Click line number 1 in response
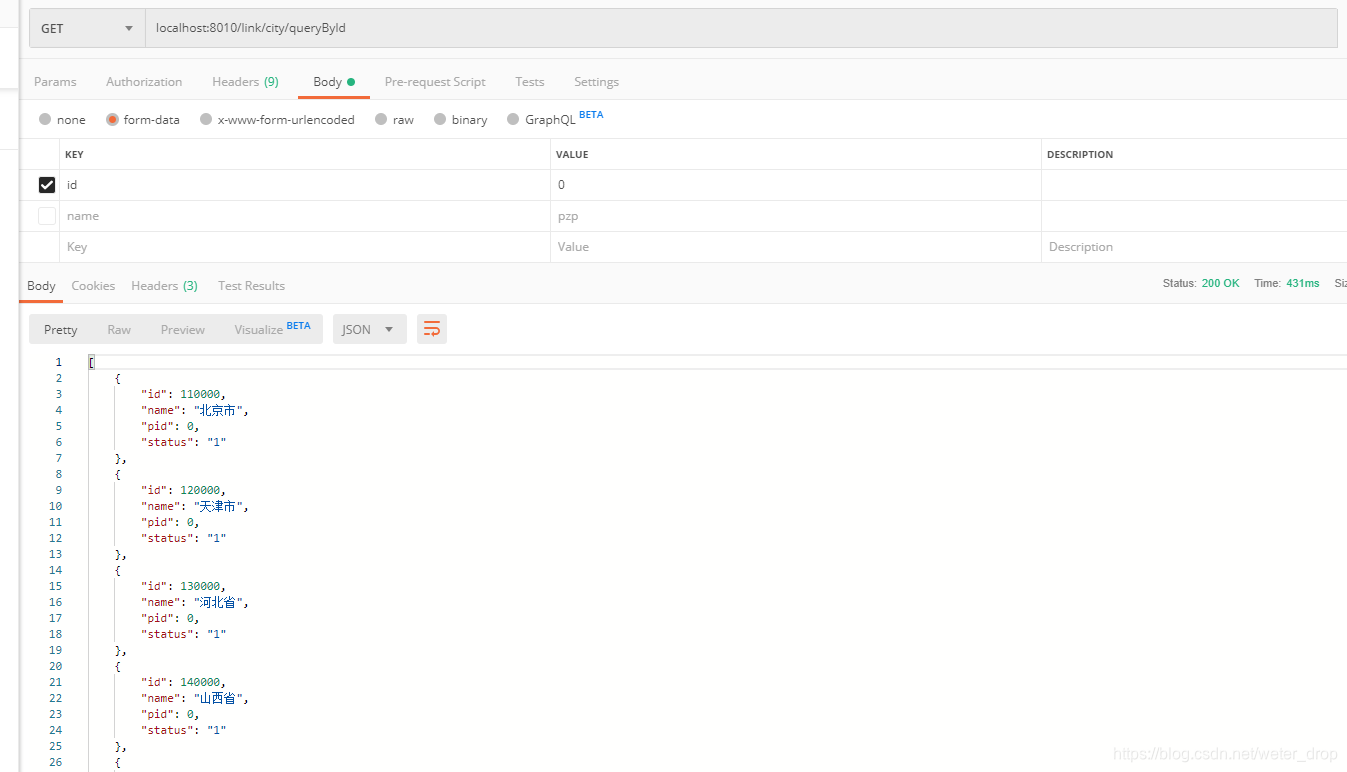Viewport: 1347px width, 772px height. (x=58, y=362)
